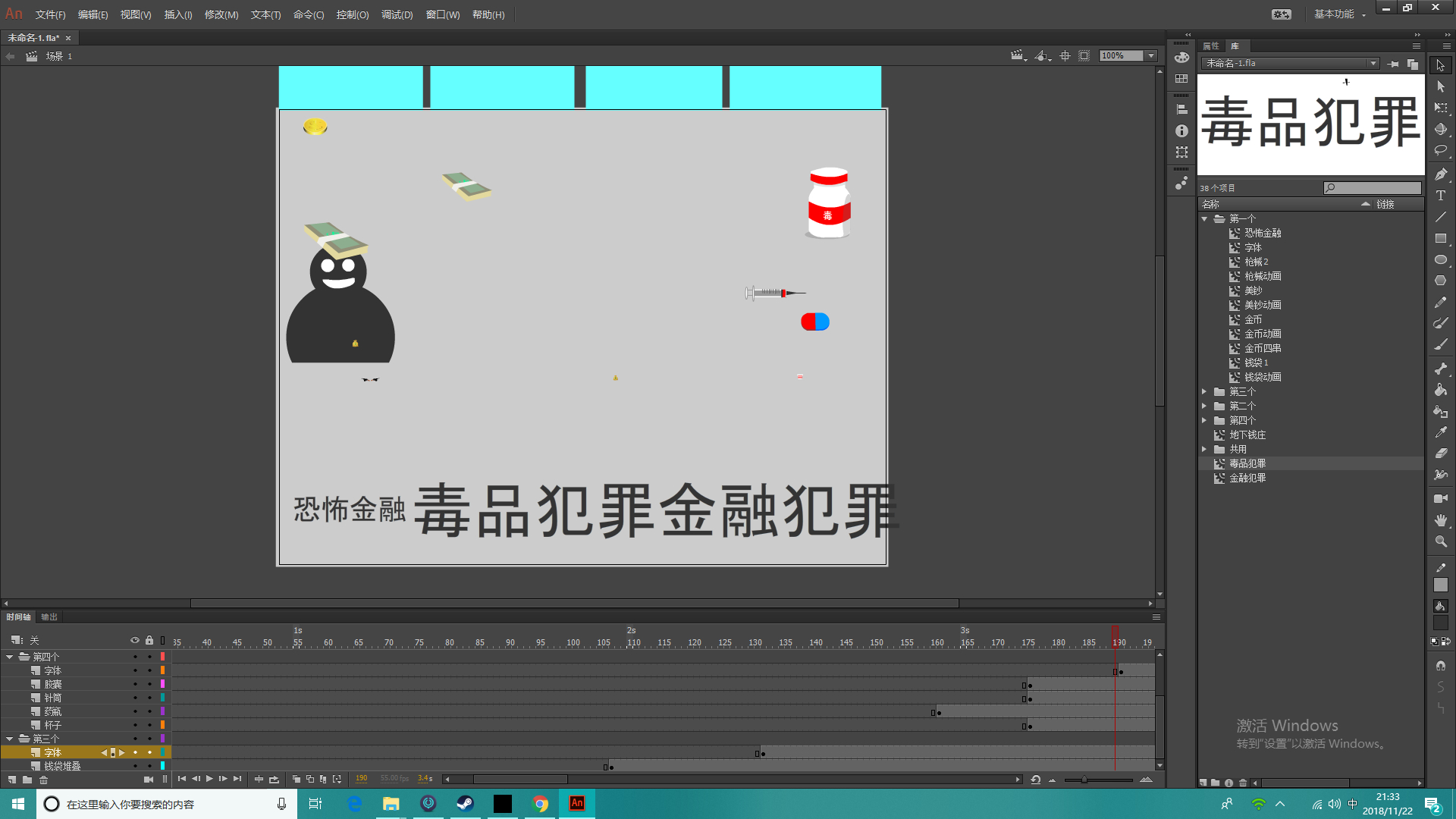Select the Zoom magnifier tool
Screen dimensions: 1456x819
coord(1441,541)
